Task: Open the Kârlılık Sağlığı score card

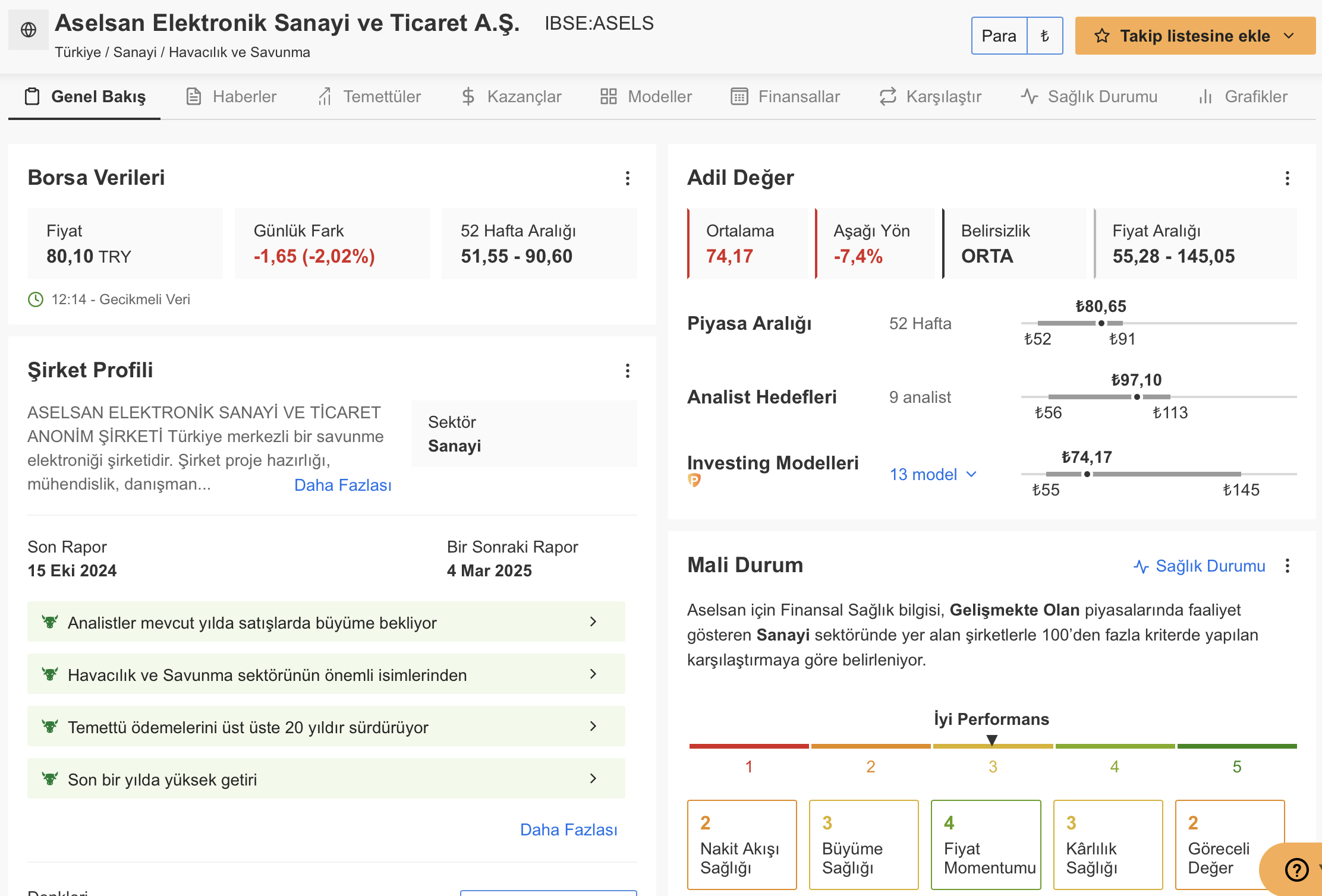Action: point(1108,845)
